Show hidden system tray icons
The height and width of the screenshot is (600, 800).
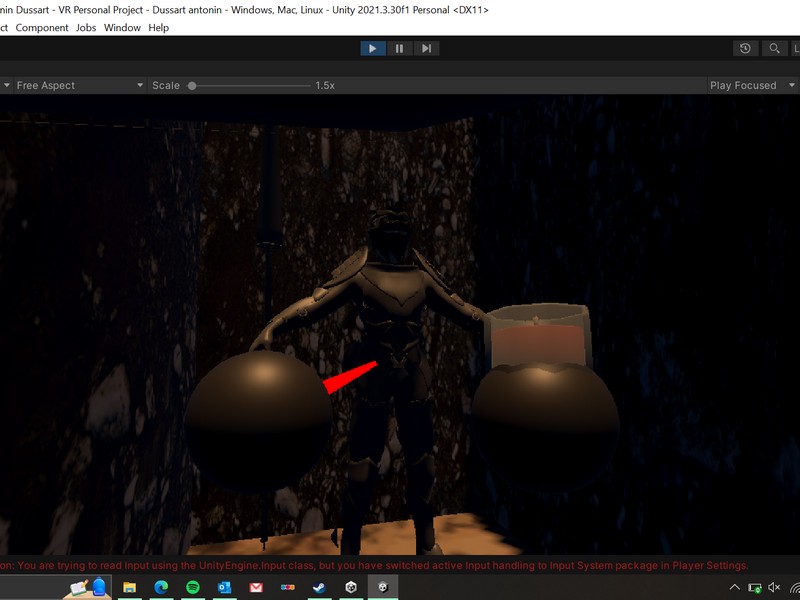[735, 587]
